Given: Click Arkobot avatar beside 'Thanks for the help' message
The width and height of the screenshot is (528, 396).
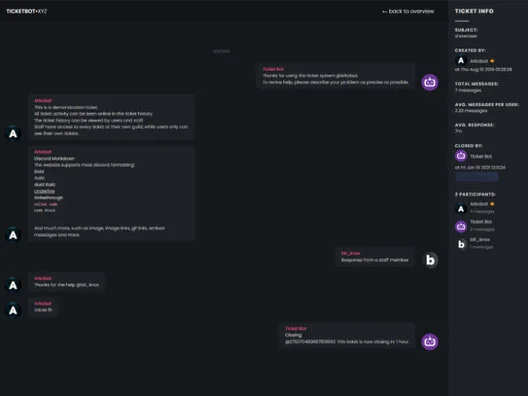Looking at the screenshot, I should [x=13, y=285].
